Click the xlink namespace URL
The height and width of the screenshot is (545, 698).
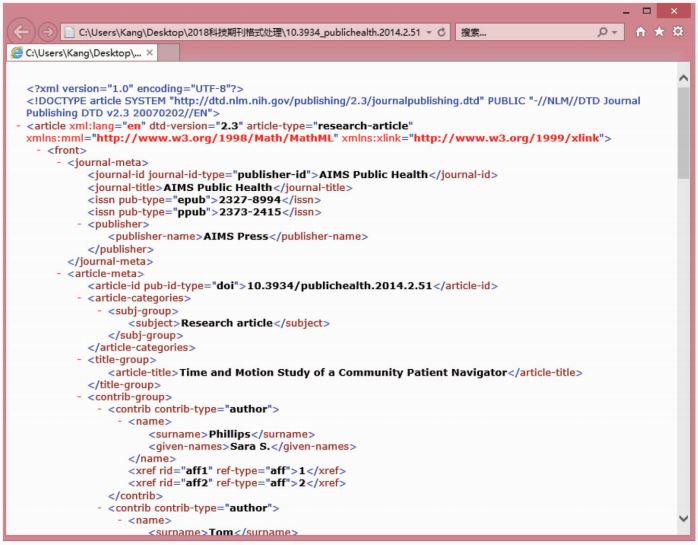[507, 138]
